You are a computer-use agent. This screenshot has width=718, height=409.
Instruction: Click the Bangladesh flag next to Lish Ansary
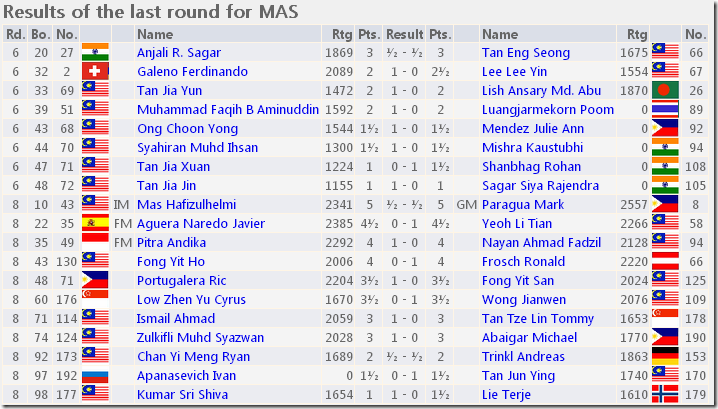pyautogui.click(x=666, y=90)
